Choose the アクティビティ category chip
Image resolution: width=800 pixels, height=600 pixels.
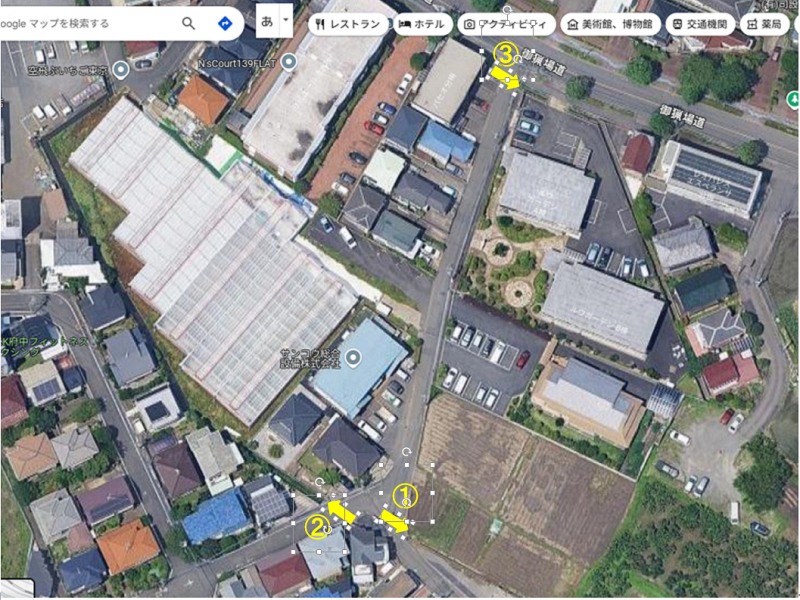click(x=506, y=24)
